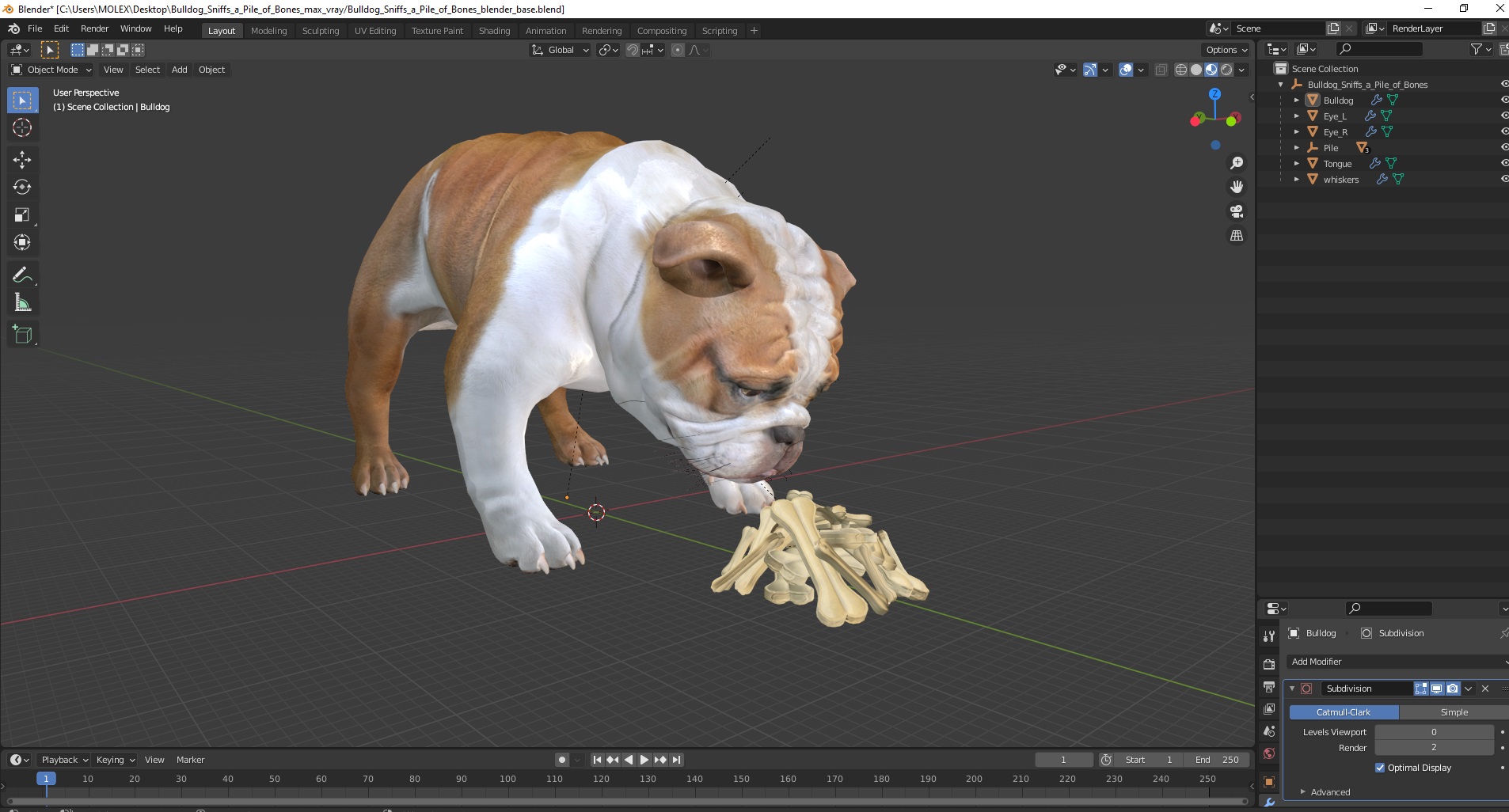1509x812 pixels.
Task: Open the File menu
Action: pos(35,28)
